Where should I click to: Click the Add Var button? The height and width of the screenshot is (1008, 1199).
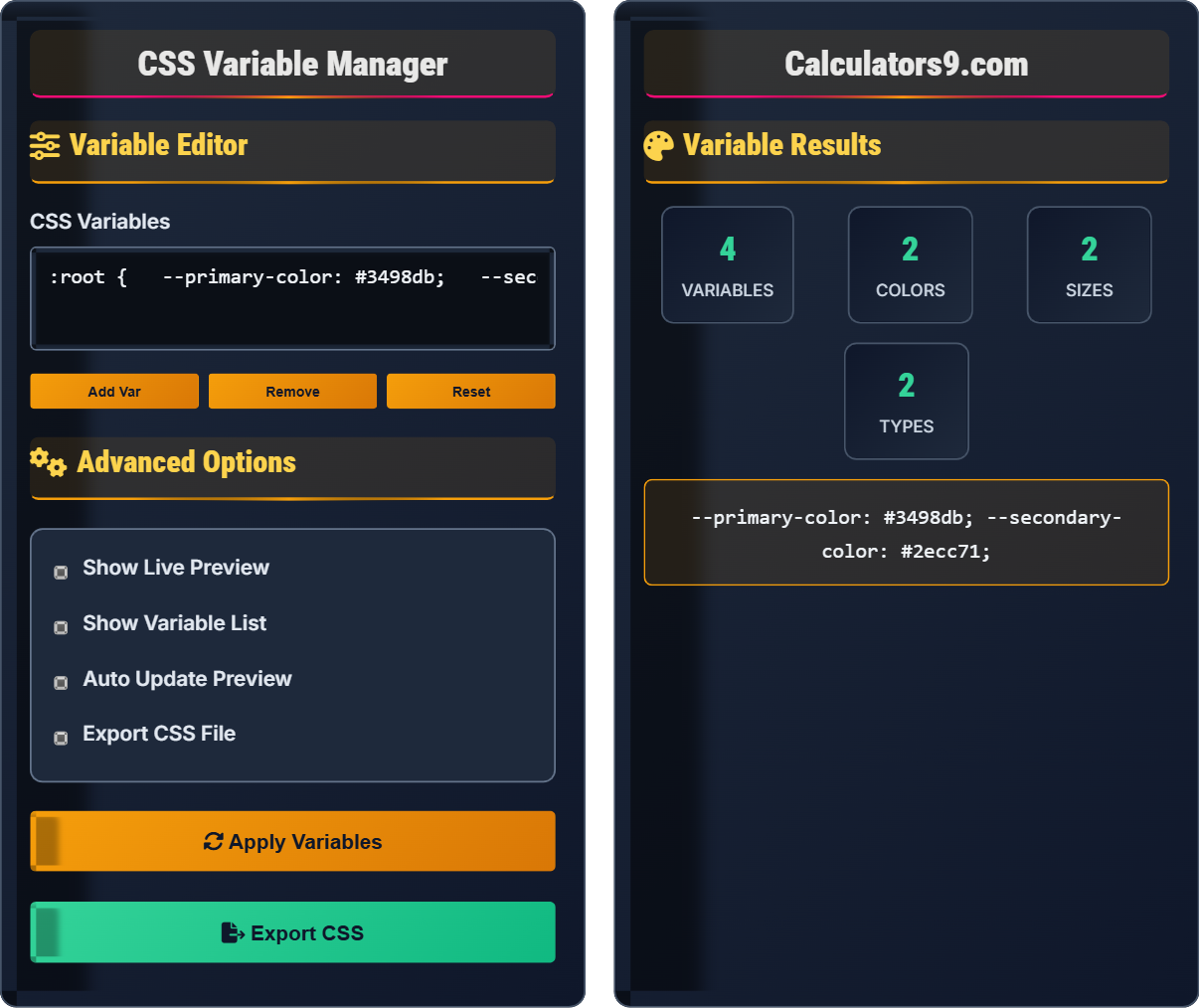tap(114, 392)
